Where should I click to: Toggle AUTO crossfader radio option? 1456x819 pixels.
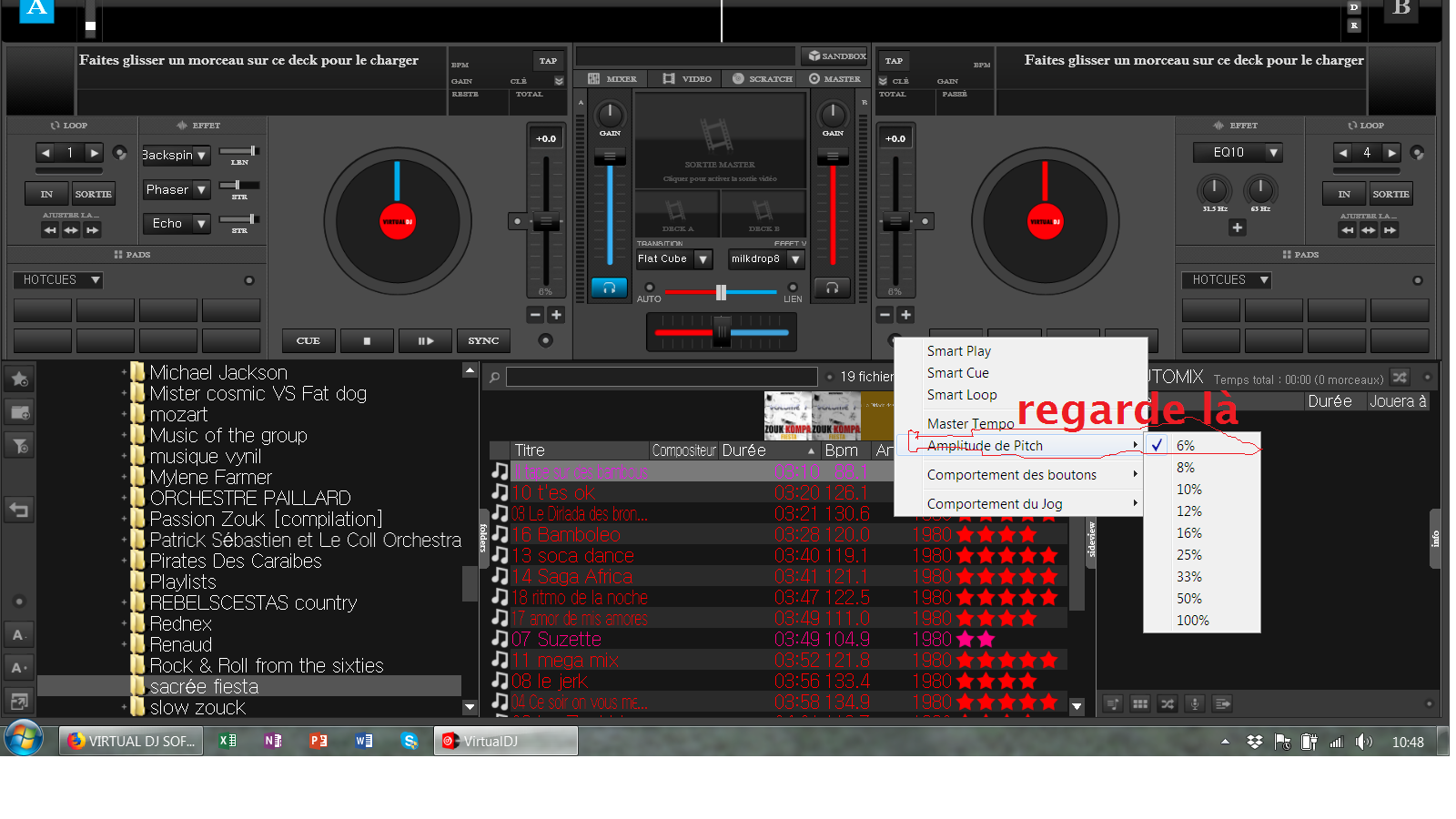tap(650, 288)
